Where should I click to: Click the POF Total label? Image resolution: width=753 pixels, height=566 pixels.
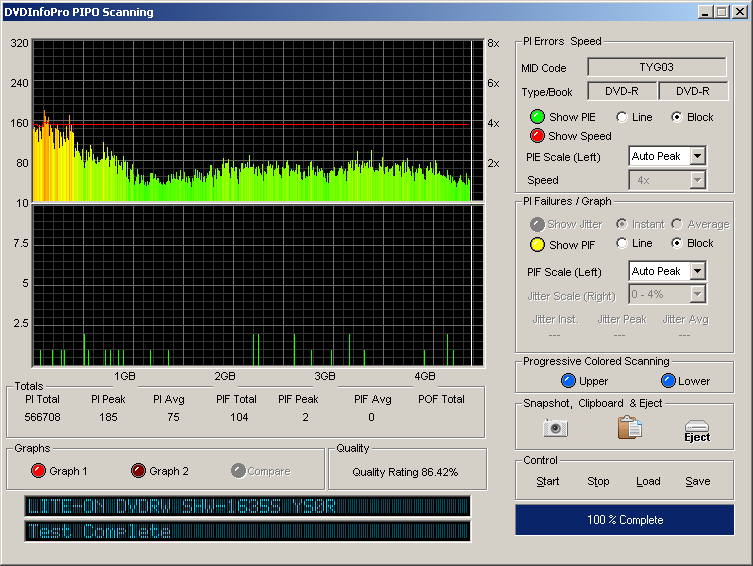pyautogui.click(x=441, y=399)
